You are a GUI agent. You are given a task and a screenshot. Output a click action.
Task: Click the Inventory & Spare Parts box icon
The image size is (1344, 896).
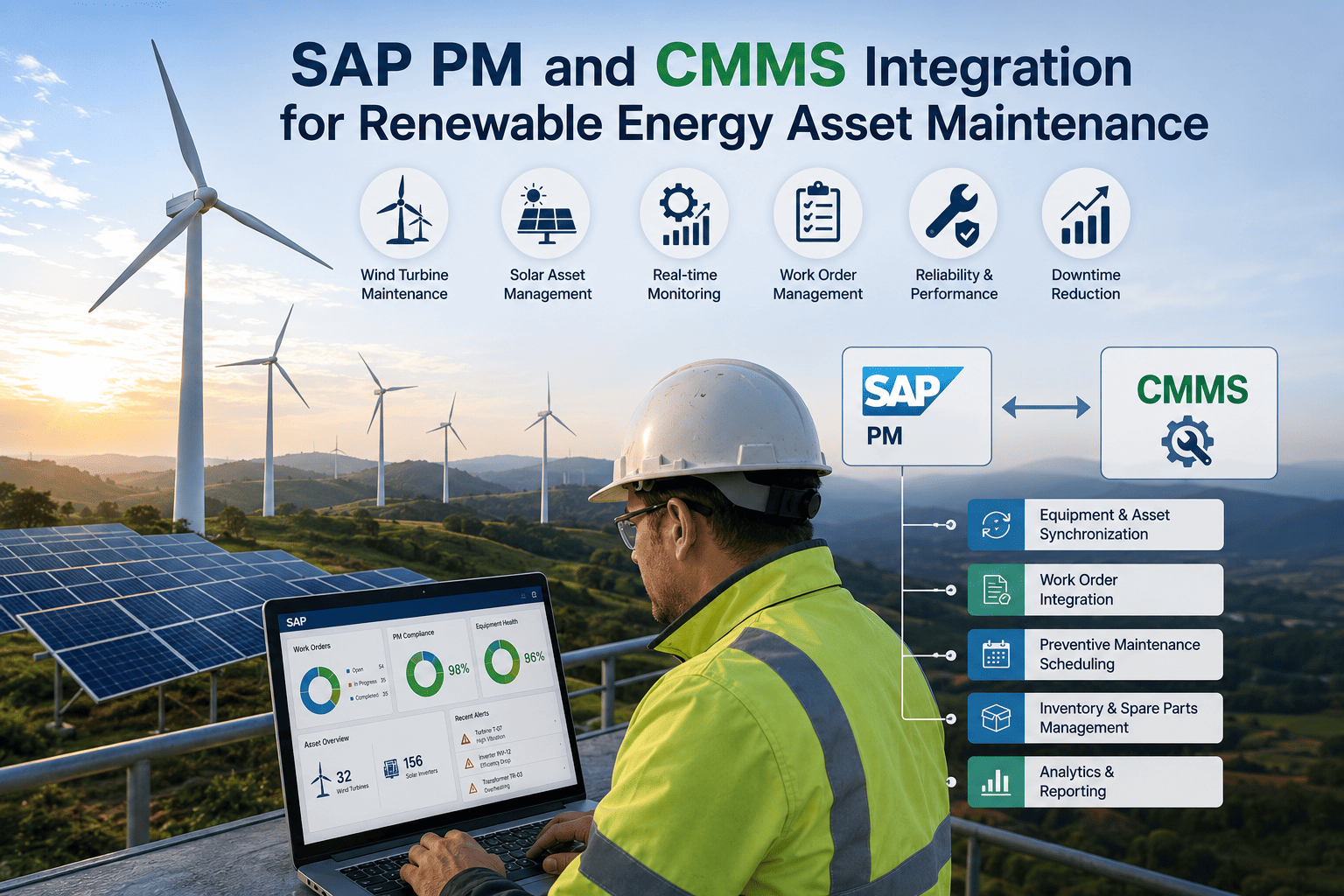996,718
